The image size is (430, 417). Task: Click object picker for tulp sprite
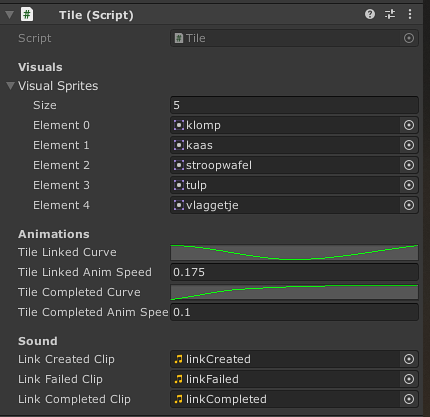click(x=409, y=185)
